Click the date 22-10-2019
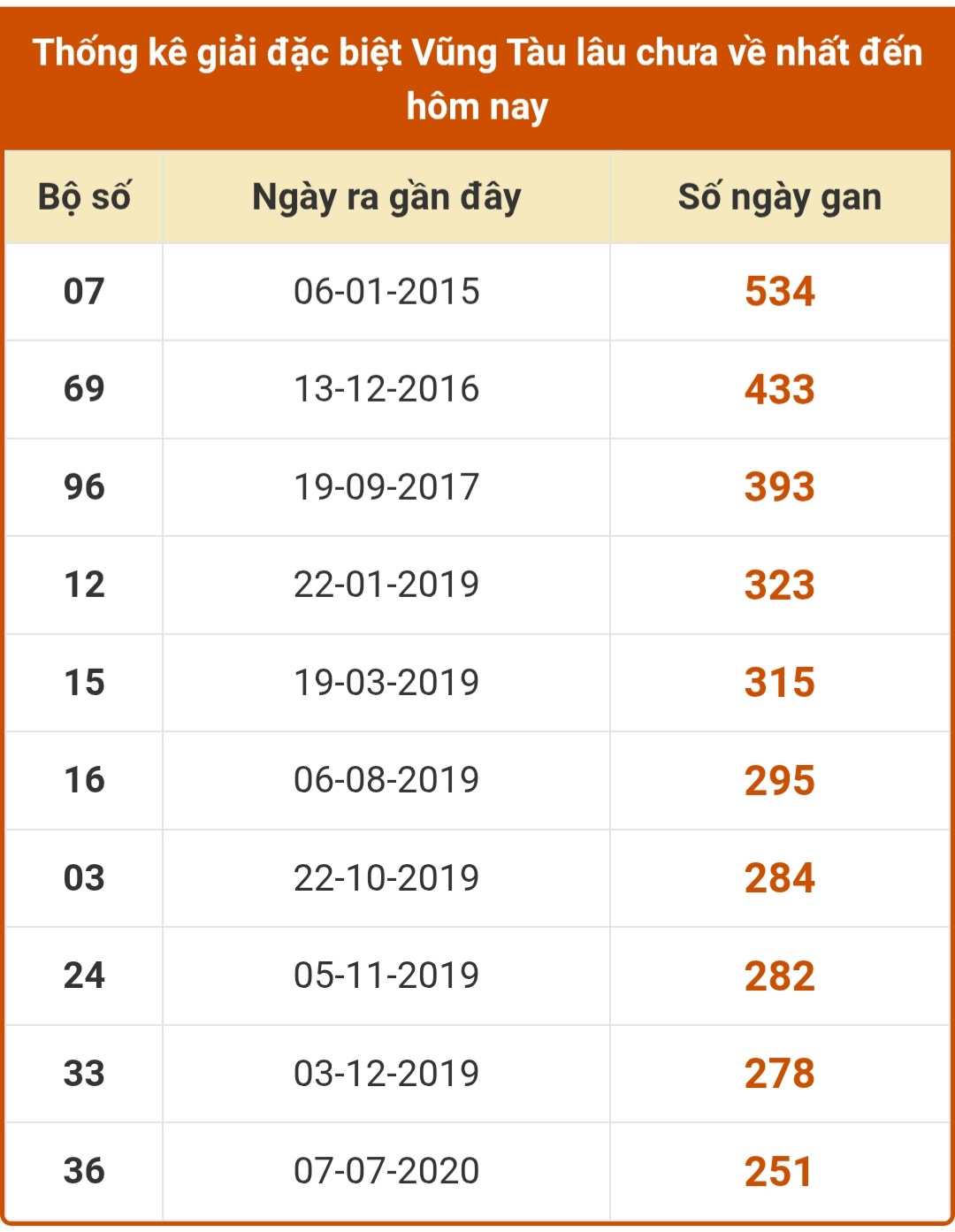This screenshot has width=955, height=1232. tap(386, 877)
